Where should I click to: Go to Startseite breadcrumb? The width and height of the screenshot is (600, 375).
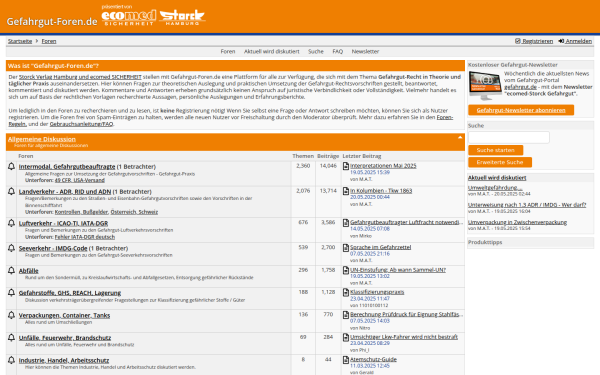coord(20,41)
